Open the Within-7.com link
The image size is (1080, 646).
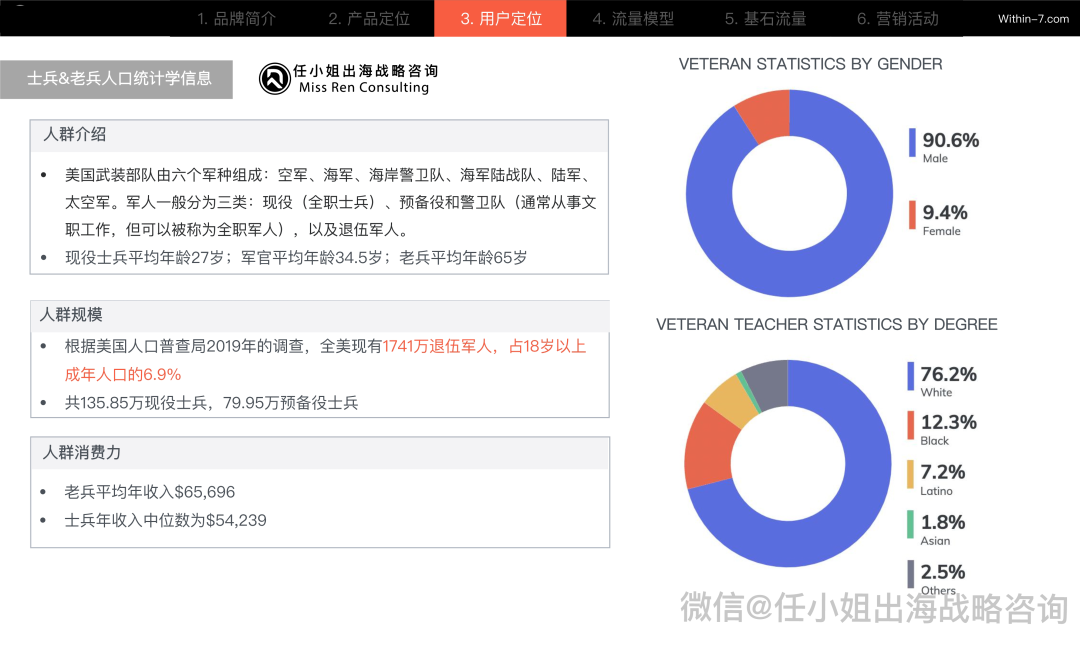[1033, 19]
